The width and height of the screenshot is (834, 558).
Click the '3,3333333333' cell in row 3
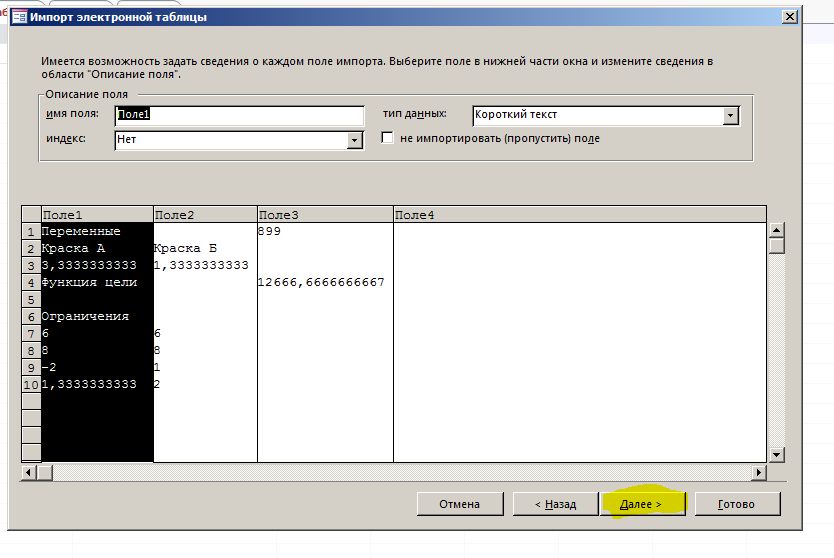(x=97, y=265)
